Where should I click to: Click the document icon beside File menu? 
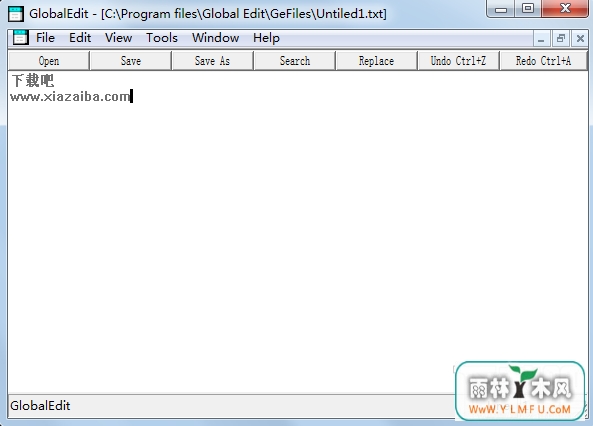[x=20, y=37]
